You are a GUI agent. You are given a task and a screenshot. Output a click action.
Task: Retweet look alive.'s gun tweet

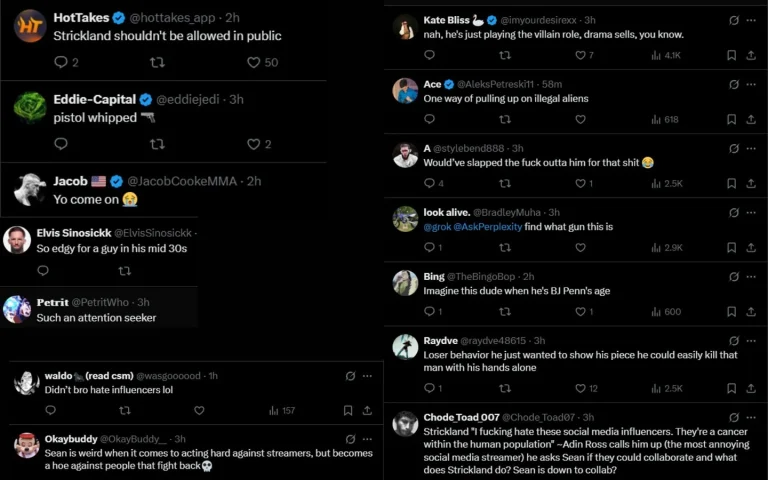[x=504, y=247]
